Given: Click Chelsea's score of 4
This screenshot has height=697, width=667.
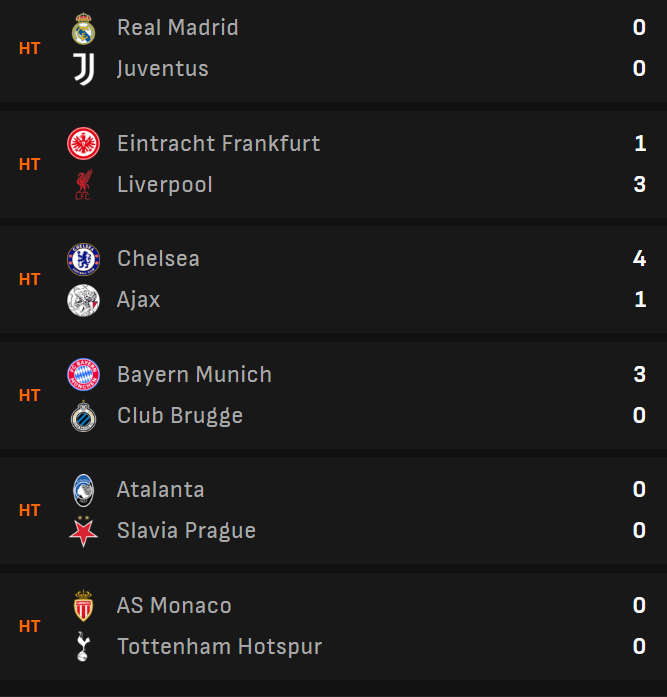Looking at the screenshot, I should click(x=639, y=259).
